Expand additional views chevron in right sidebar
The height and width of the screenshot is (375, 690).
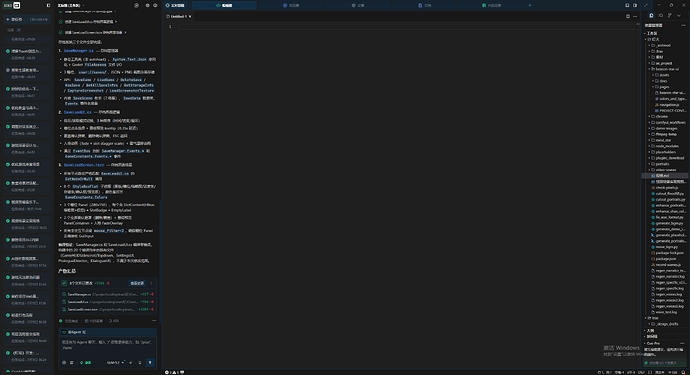(x=679, y=15)
